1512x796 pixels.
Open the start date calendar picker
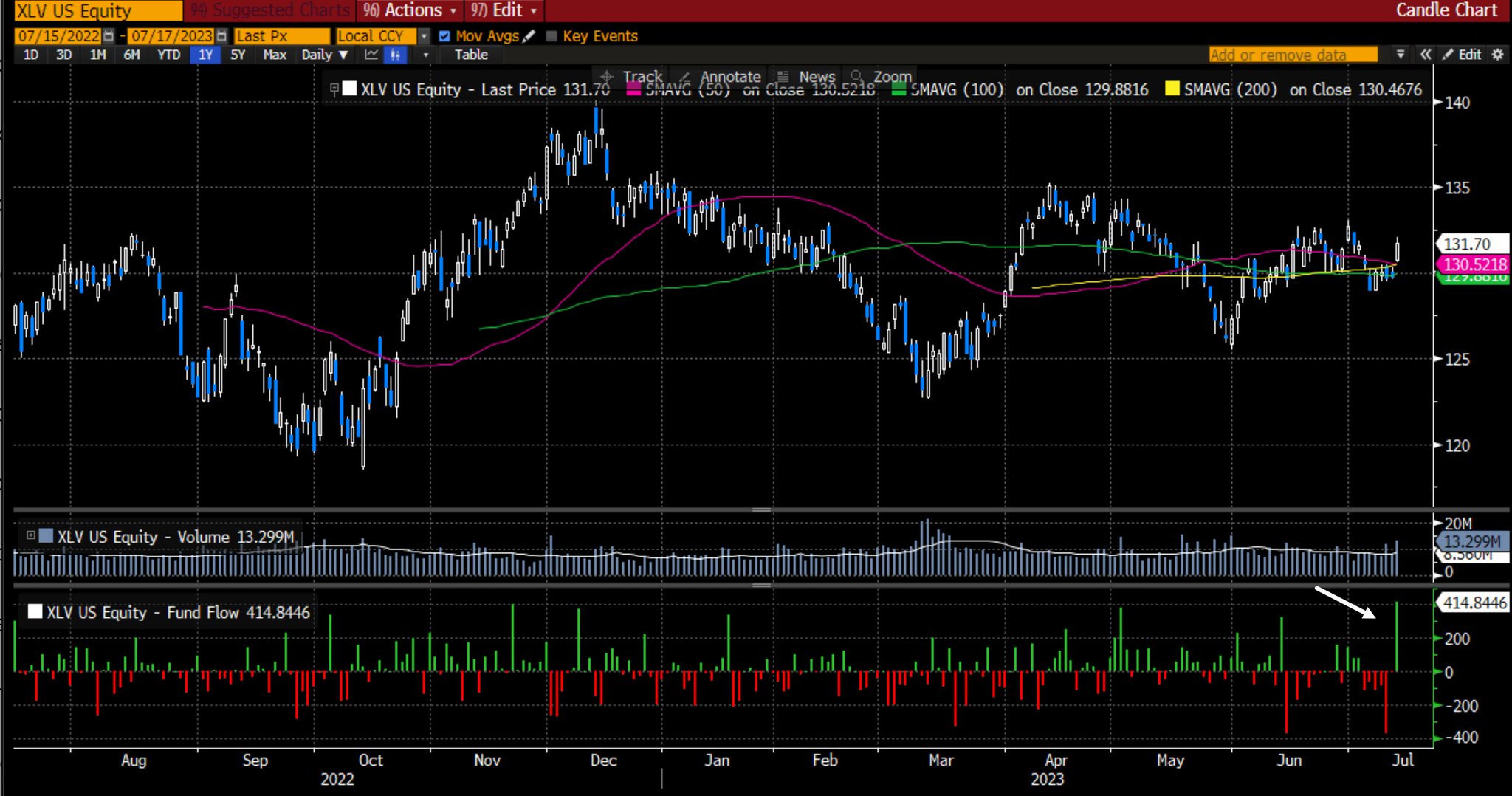(109, 36)
